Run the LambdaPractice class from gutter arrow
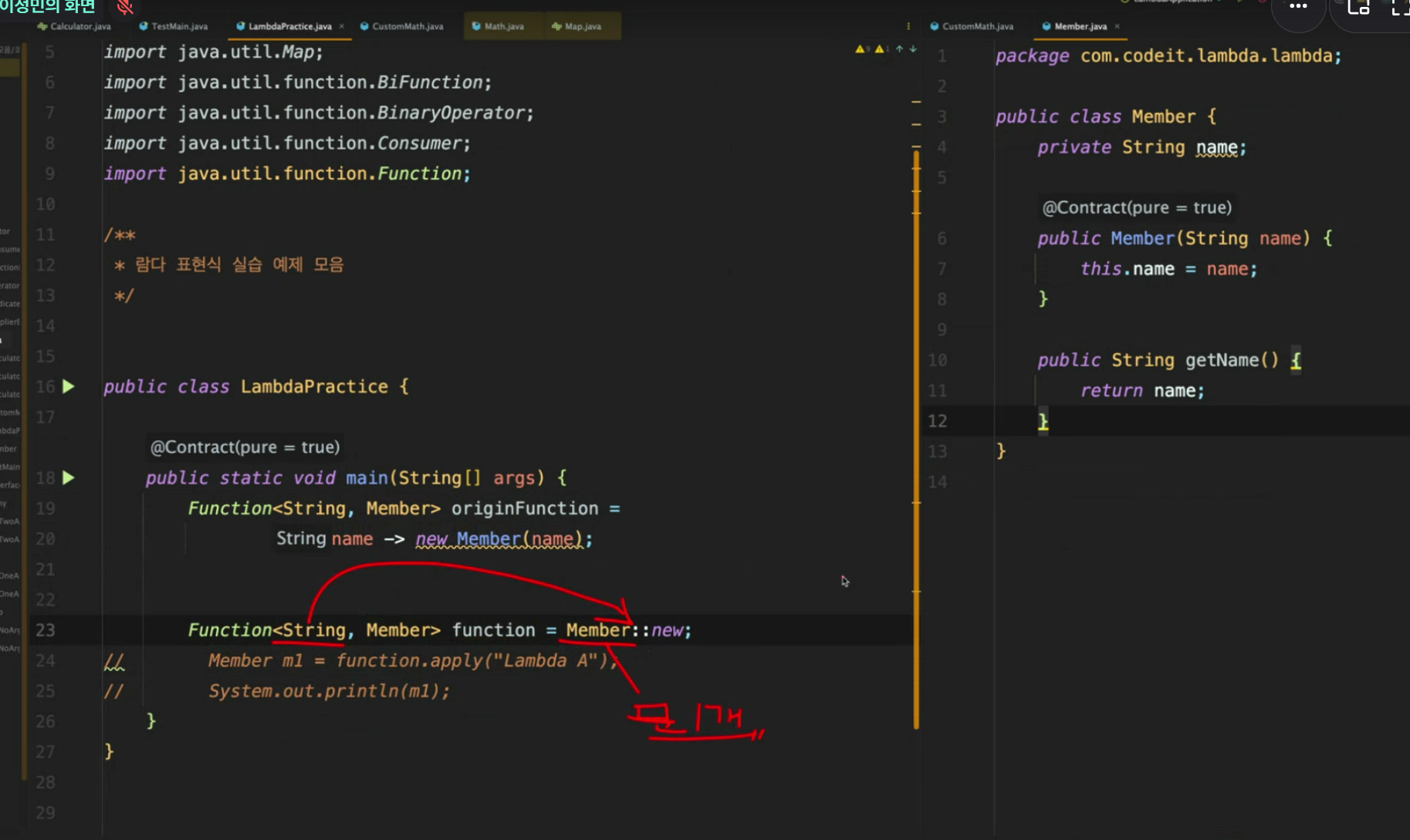The width and height of the screenshot is (1410, 840). [69, 386]
